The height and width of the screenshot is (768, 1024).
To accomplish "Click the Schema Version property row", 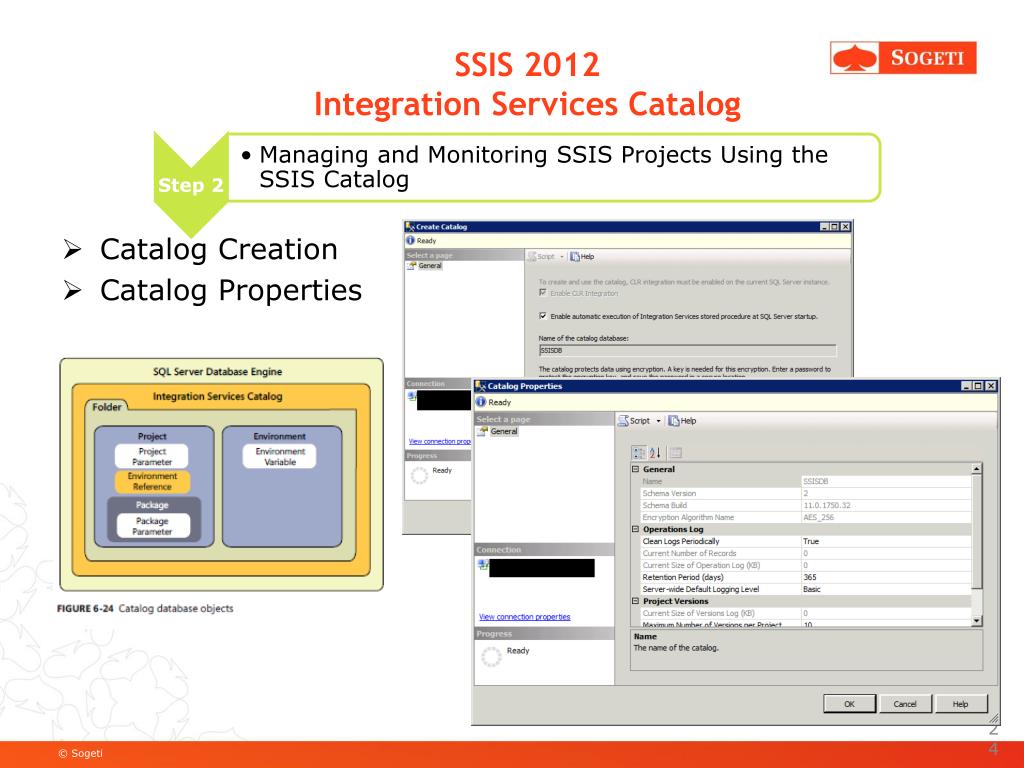I will coord(805,493).
